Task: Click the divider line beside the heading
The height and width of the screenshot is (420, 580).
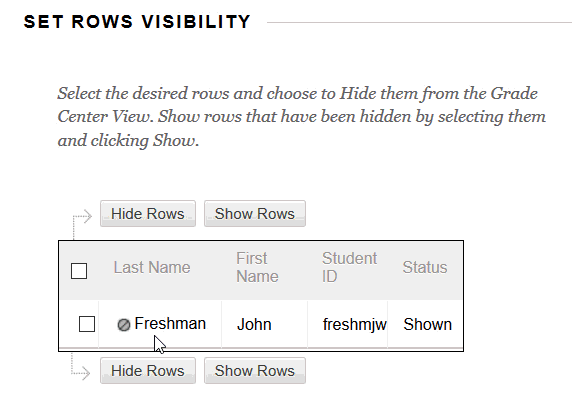Action: [419, 23]
